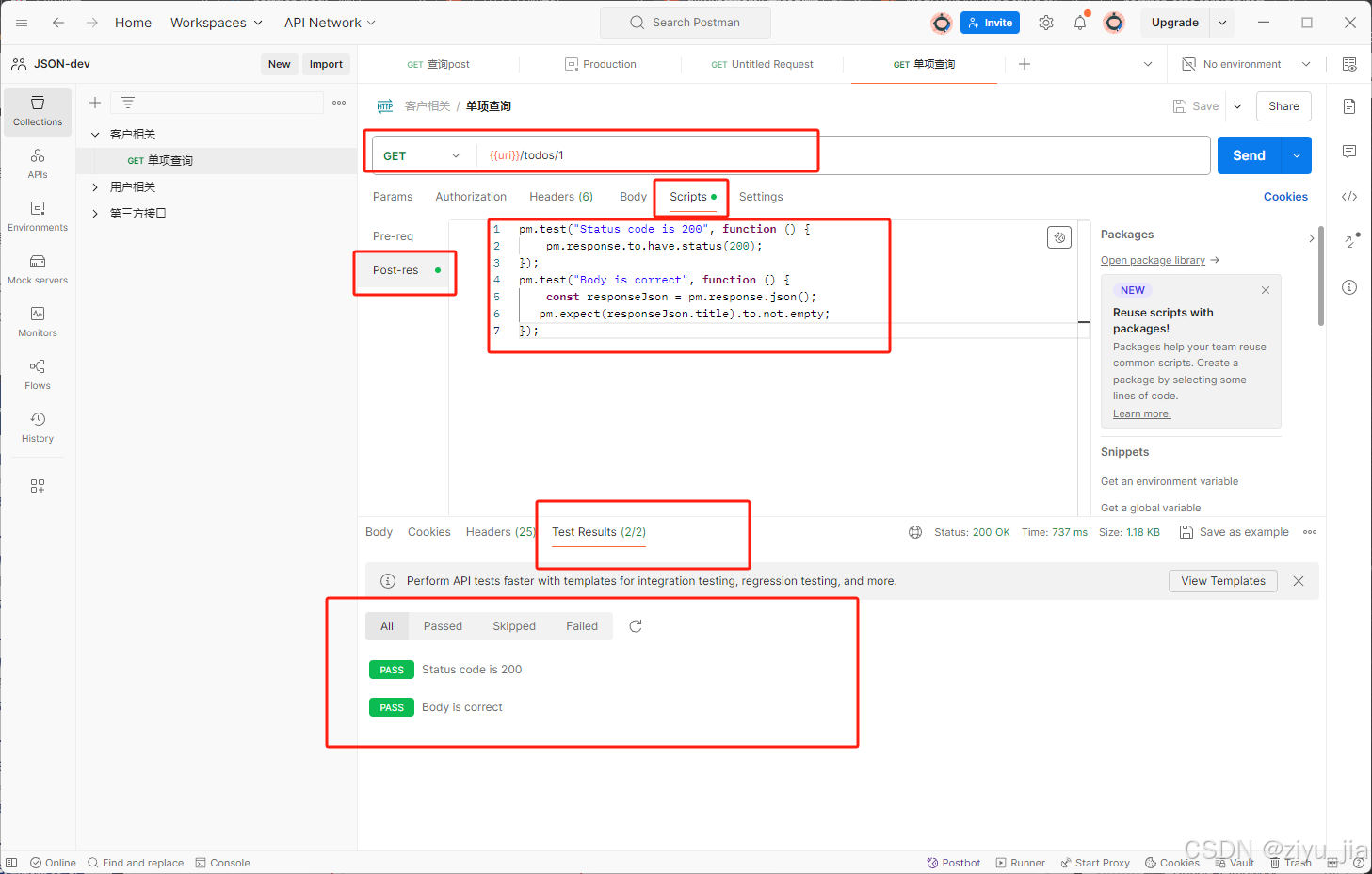
Task: Click the Import button
Action: [x=326, y=64]
